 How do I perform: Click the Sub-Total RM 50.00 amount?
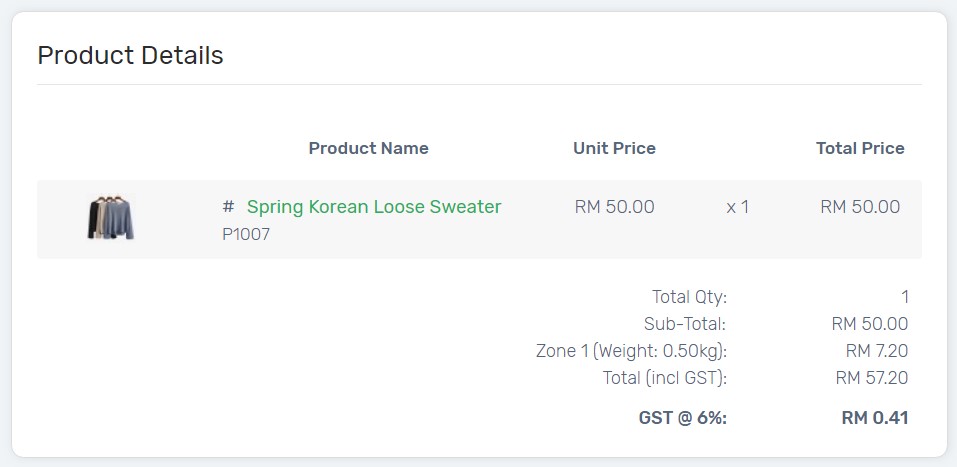(870, 324)
